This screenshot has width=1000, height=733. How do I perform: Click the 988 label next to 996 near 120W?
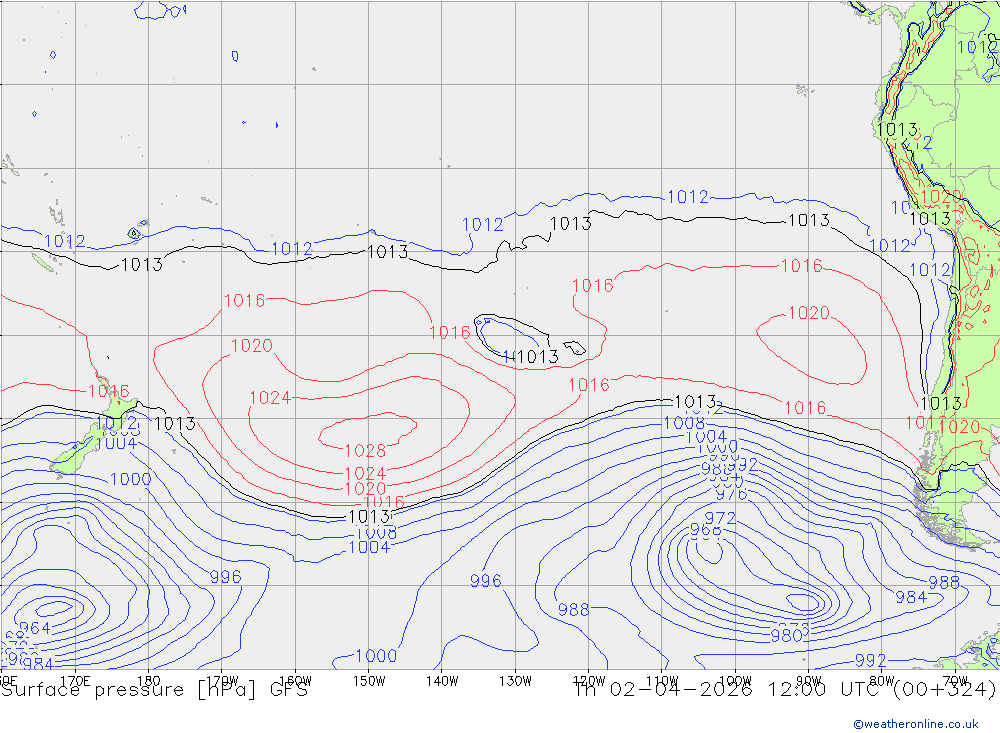573,610
